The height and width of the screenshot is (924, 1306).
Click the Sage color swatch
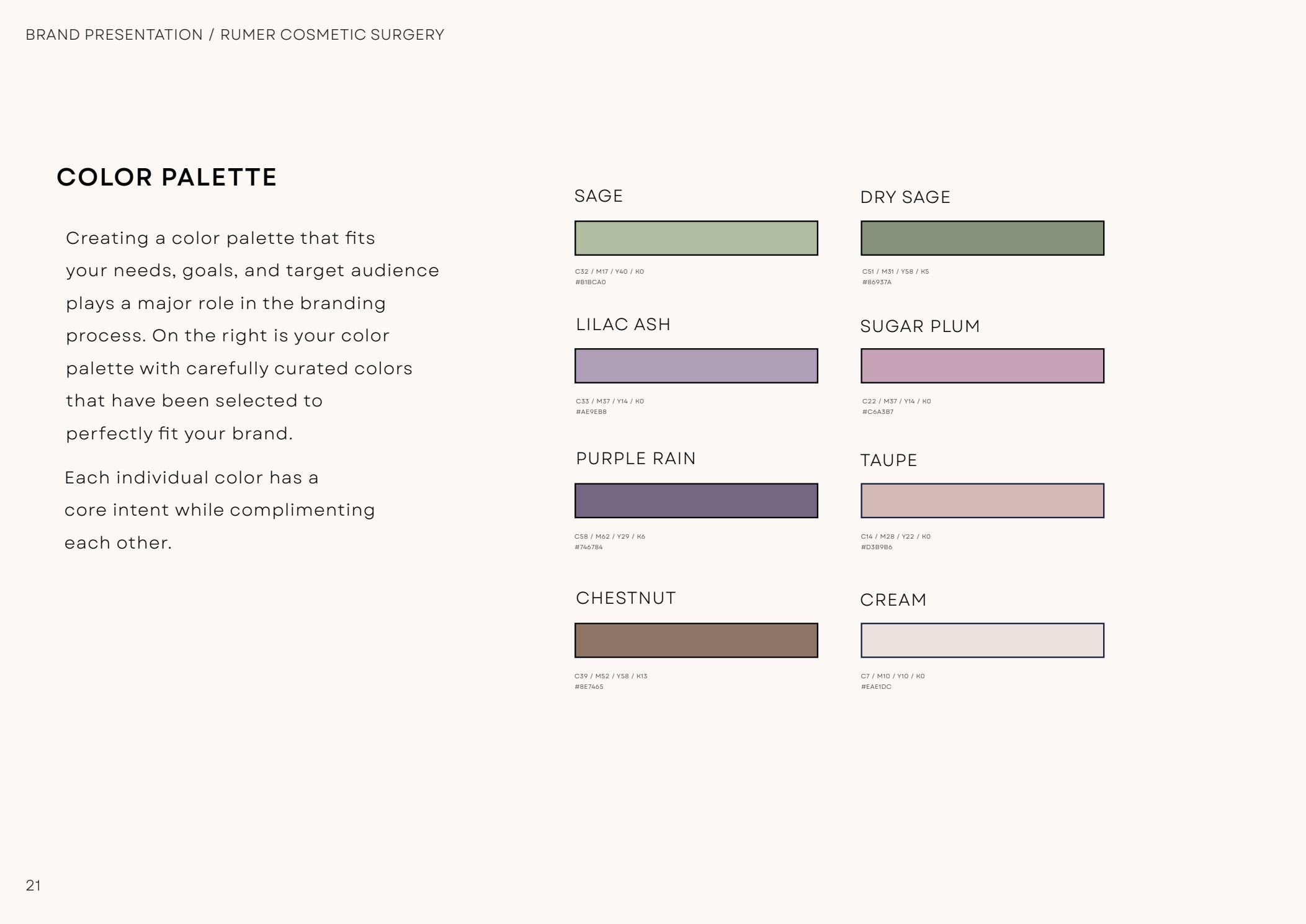coord(696,238)
